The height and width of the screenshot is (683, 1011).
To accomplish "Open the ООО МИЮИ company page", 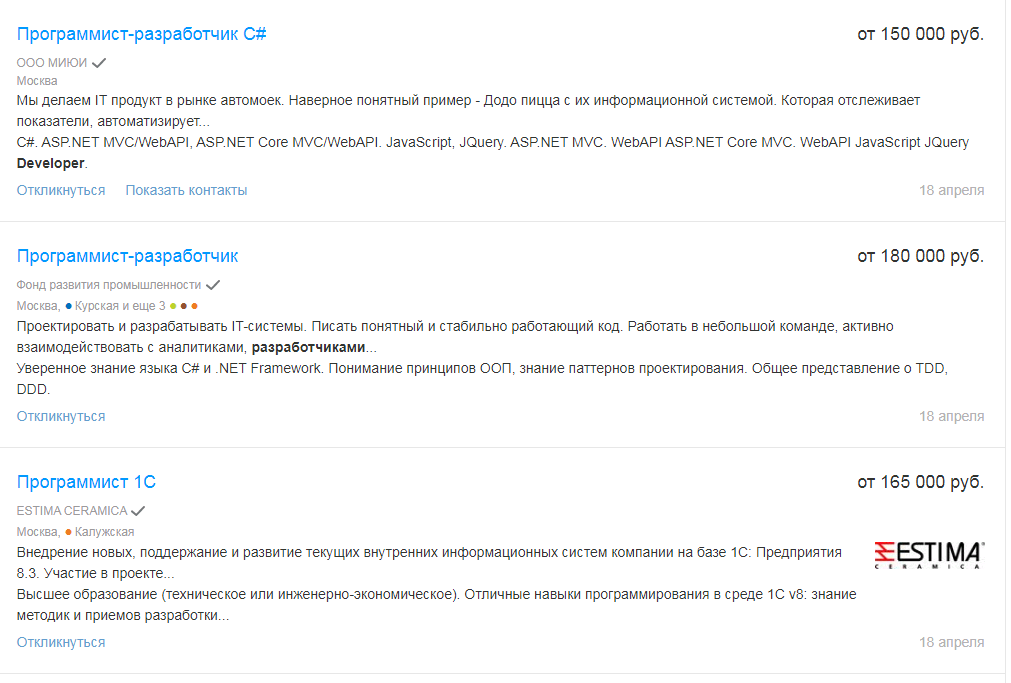I will [x=52, y=62].
